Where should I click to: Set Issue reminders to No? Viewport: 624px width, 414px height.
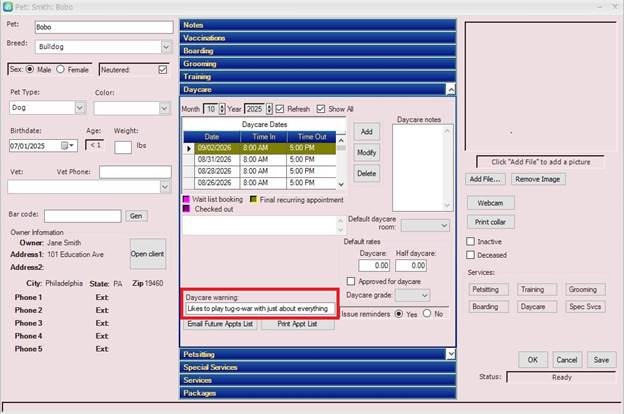[427, 313]
